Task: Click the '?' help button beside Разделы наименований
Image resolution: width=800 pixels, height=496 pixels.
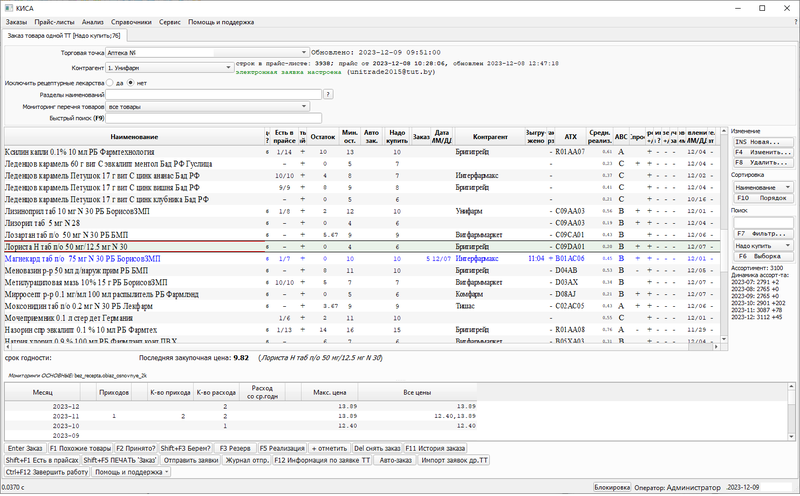Action: pyautogui.click(x=328, y=94)
